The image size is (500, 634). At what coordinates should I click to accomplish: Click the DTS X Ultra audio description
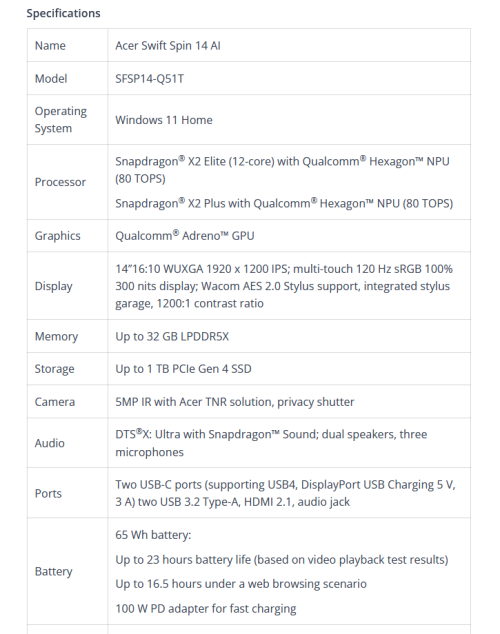[271, 443]
